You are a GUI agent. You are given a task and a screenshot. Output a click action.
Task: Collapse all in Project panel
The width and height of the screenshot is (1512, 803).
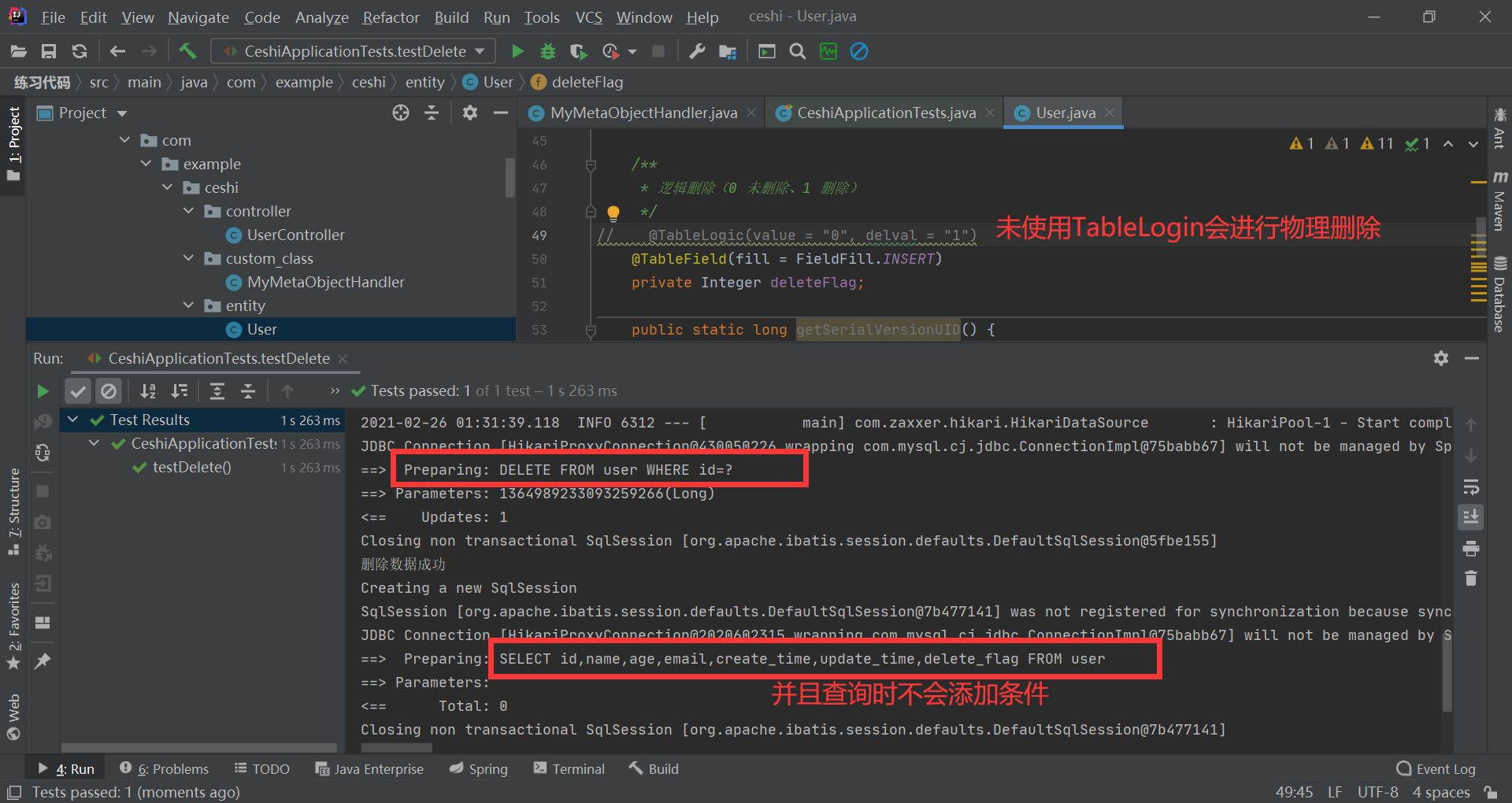[432, 113]
